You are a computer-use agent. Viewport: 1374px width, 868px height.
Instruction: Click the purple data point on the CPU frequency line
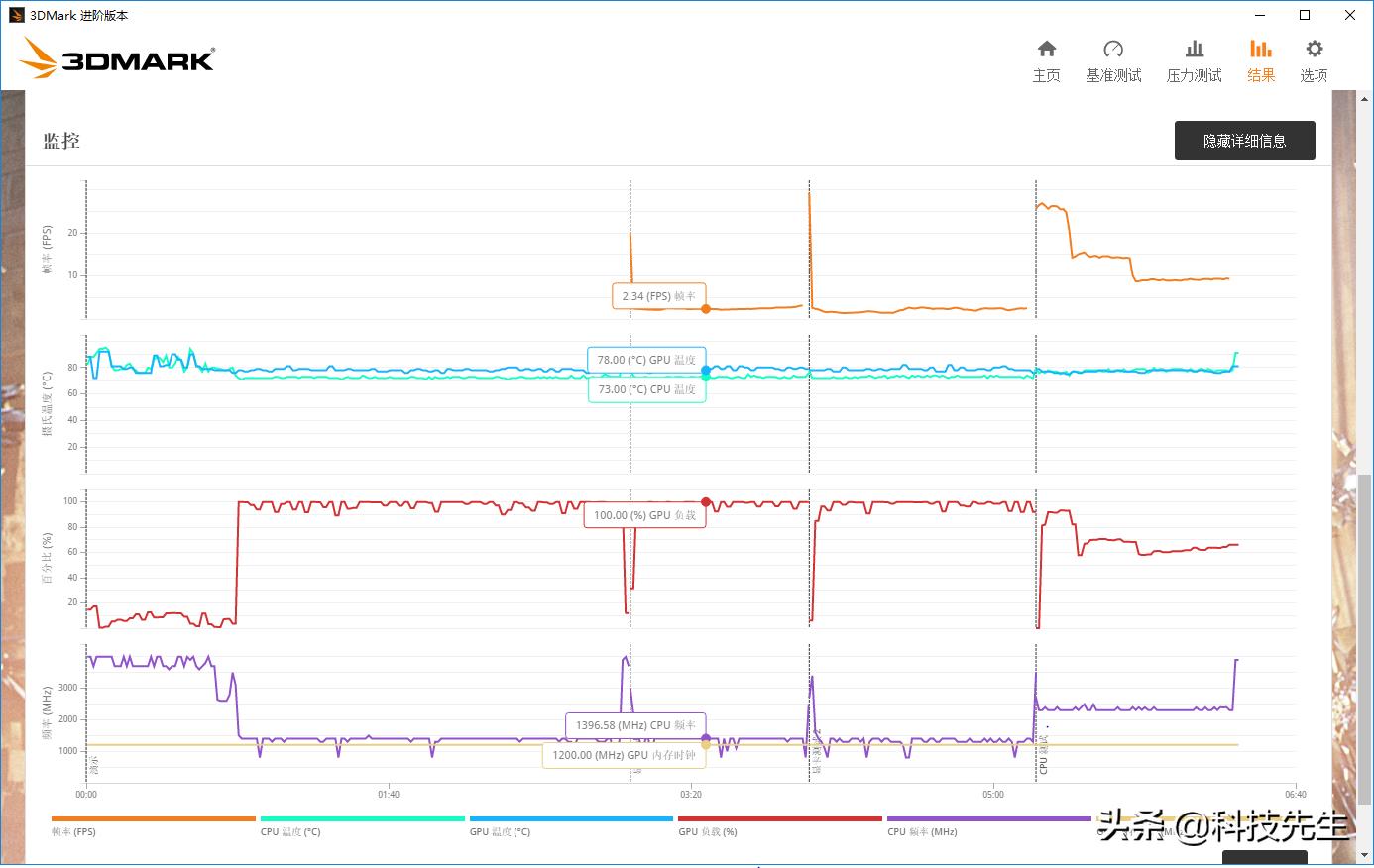click(706, 738)
